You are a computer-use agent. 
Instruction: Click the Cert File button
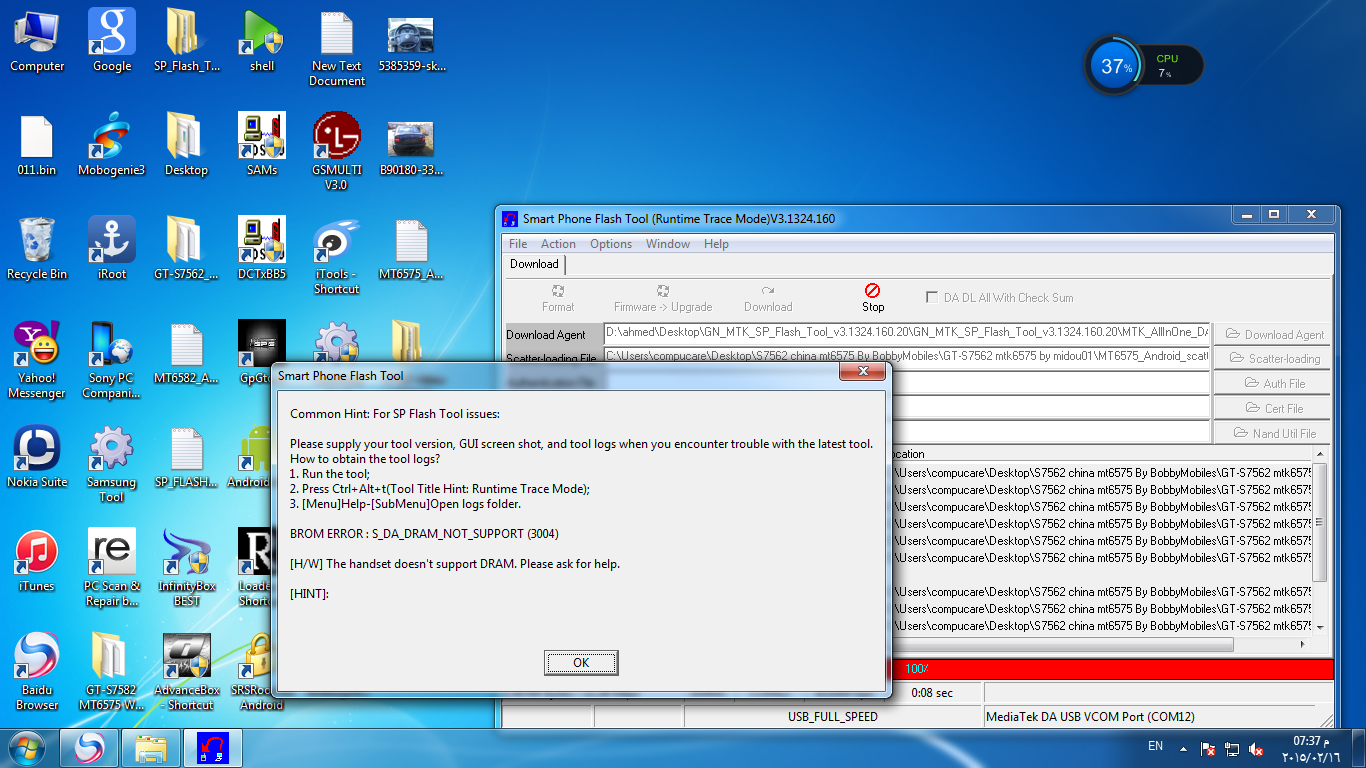point(1274,408)
